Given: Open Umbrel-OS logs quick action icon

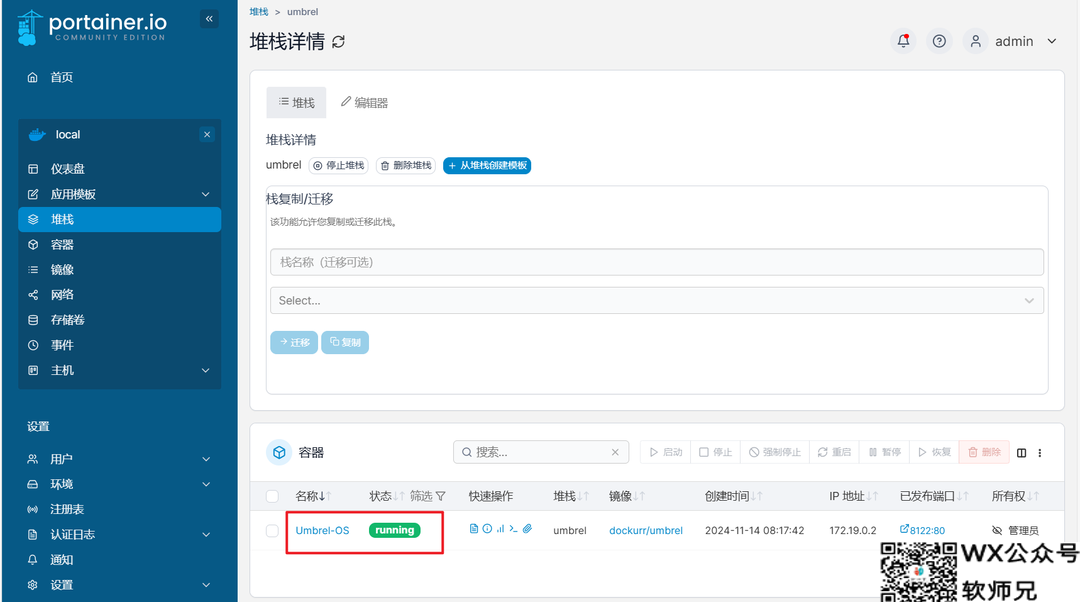Looking at the screenshot, I should point(474,529).
